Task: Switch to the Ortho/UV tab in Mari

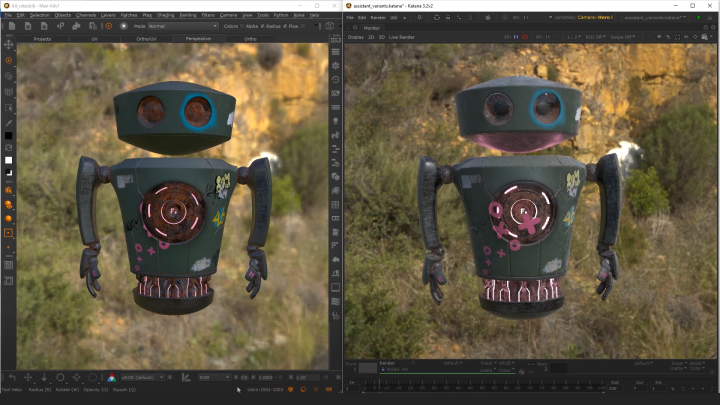Action: tap(146, 38)
